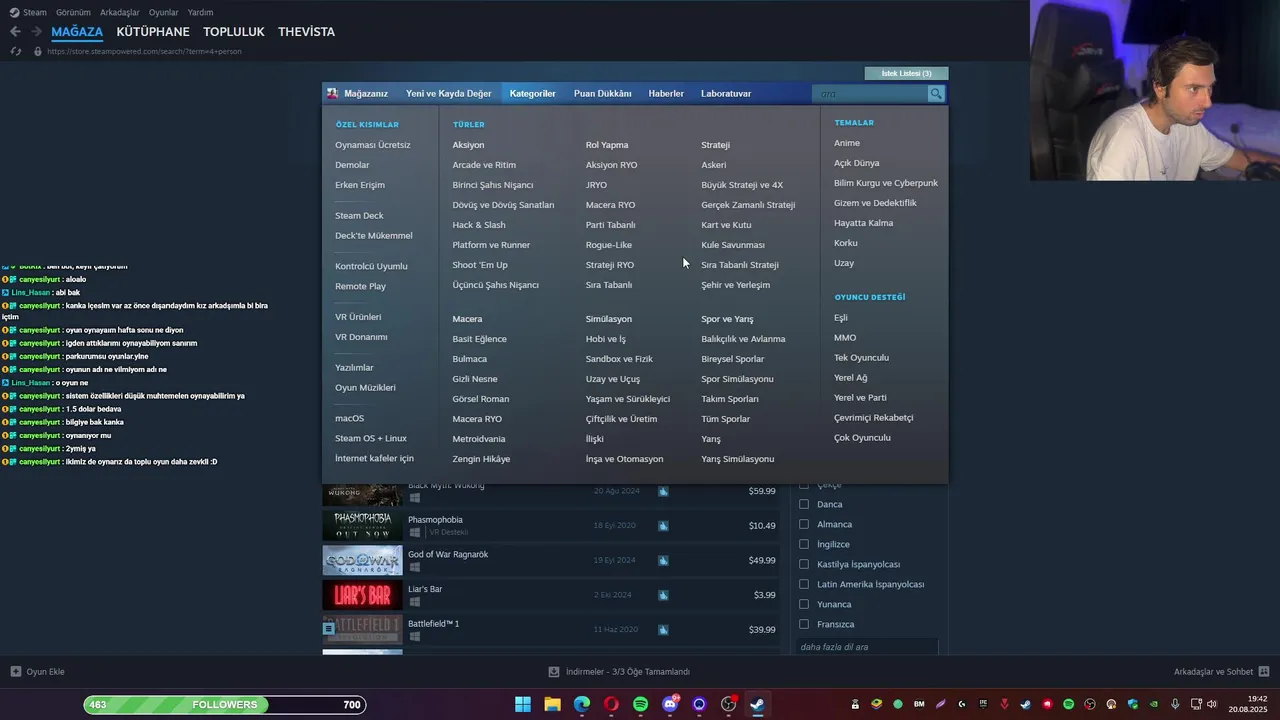The width and height of the screenshot is (1280, 720).
Task: Open the Yardım menu
Action: pyautogui.click(x=200, y=12)
